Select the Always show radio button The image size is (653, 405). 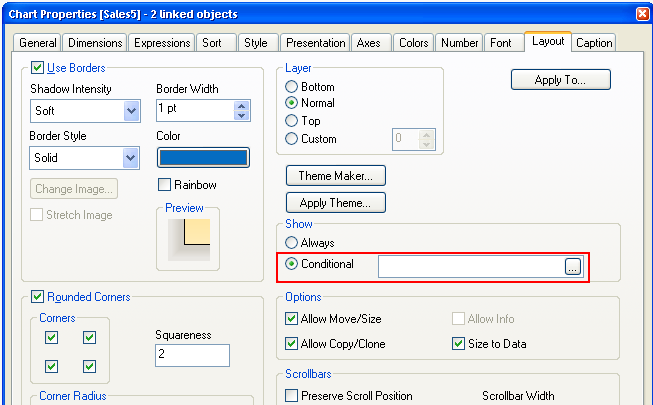[x=292, y=243]
